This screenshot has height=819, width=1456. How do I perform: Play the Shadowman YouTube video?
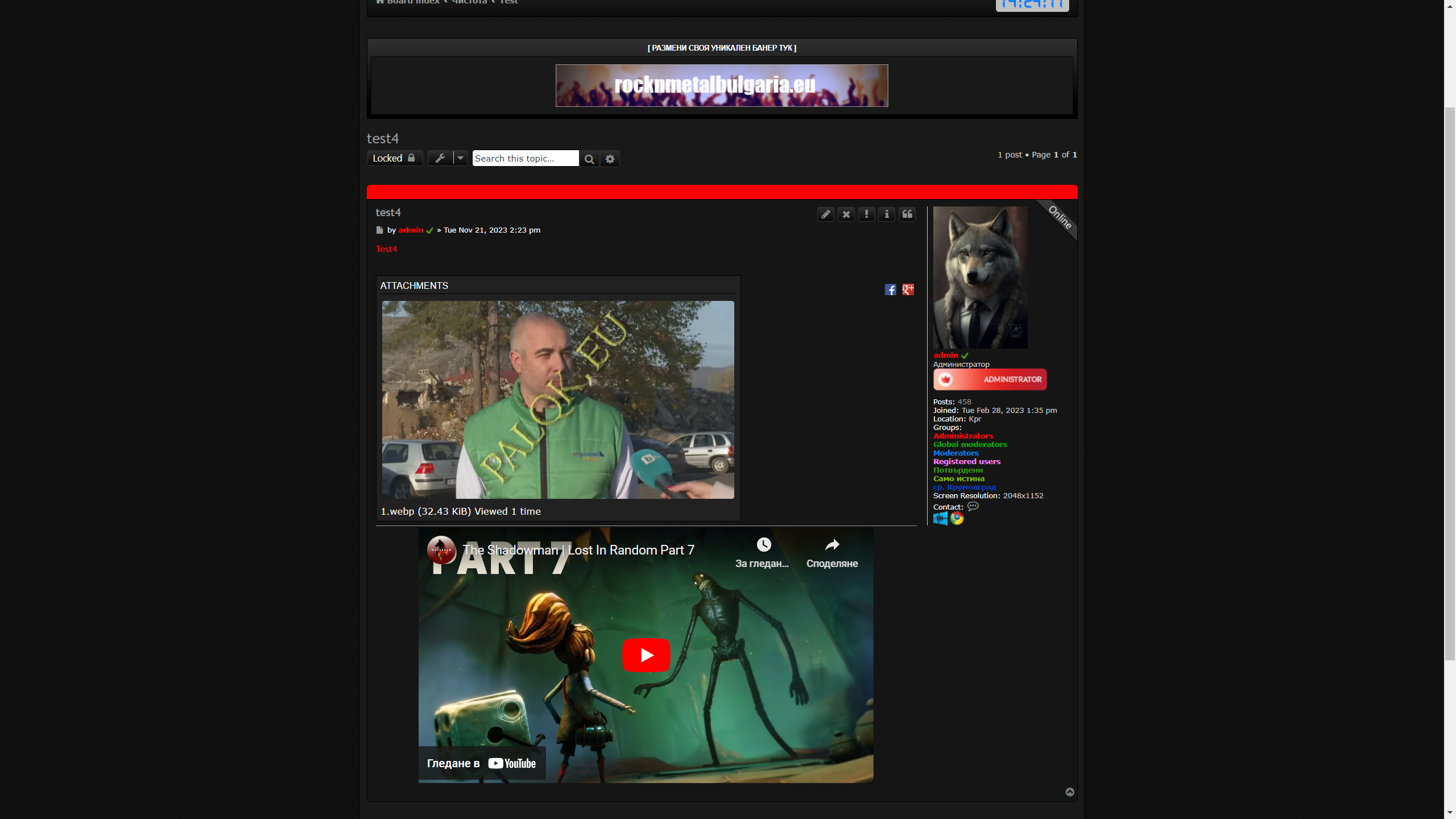point(646,655)
